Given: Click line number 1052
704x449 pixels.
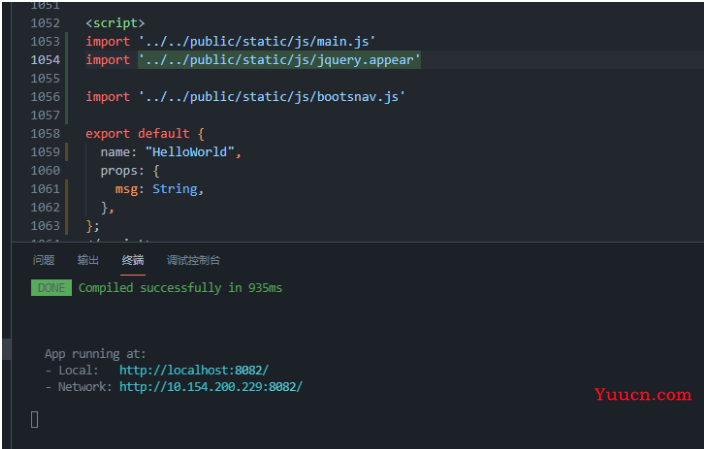Looking at the screenshot, I should click(45, 23).
